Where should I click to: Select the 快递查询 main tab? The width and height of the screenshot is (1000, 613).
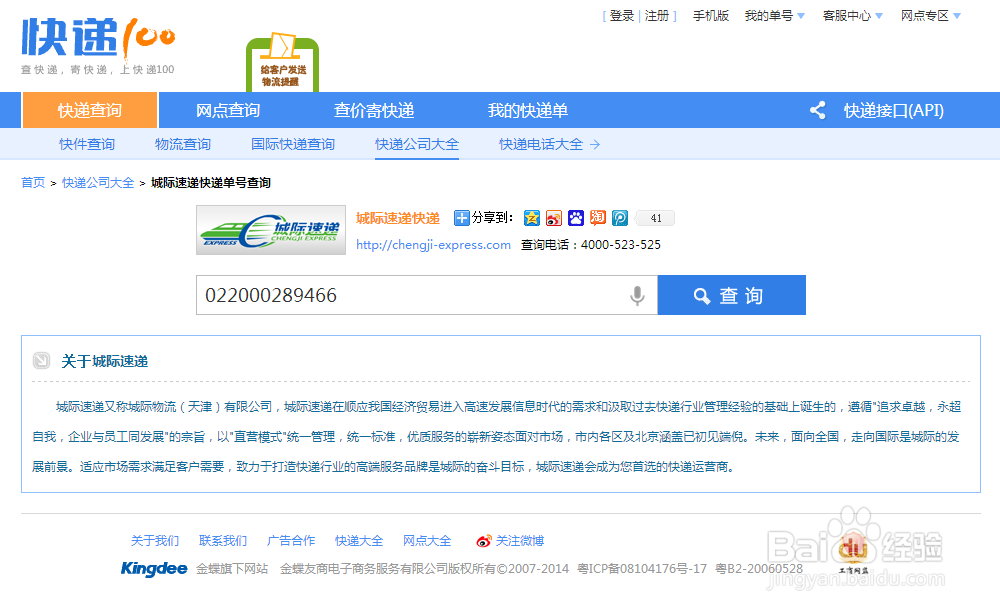90,110
